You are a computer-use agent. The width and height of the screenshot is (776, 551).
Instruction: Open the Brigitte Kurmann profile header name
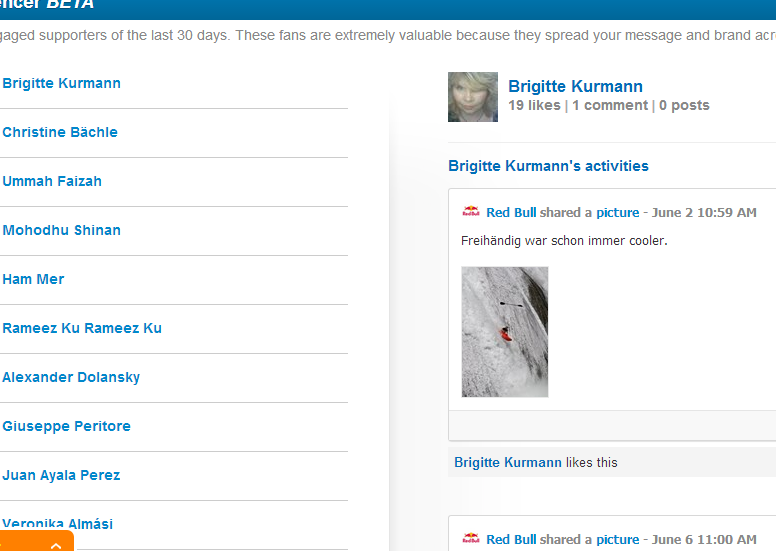click(x=576, y=87)
